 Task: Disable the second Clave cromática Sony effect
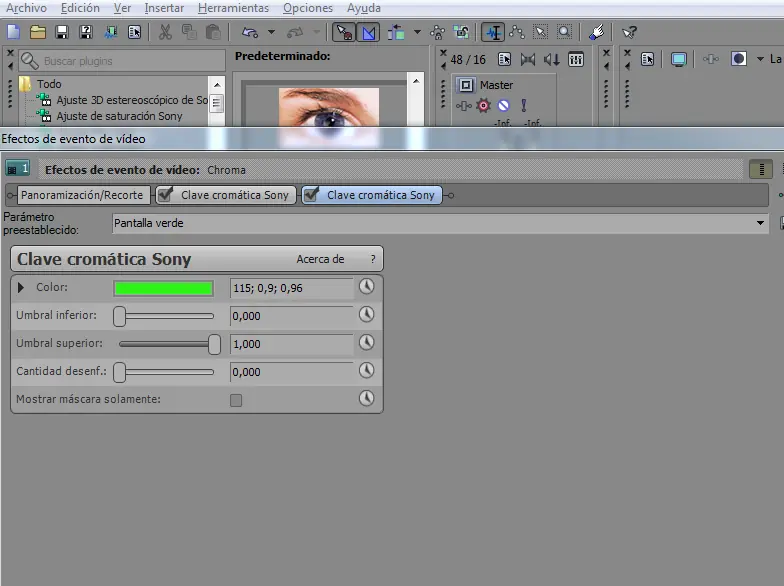[x=312, y=194]
